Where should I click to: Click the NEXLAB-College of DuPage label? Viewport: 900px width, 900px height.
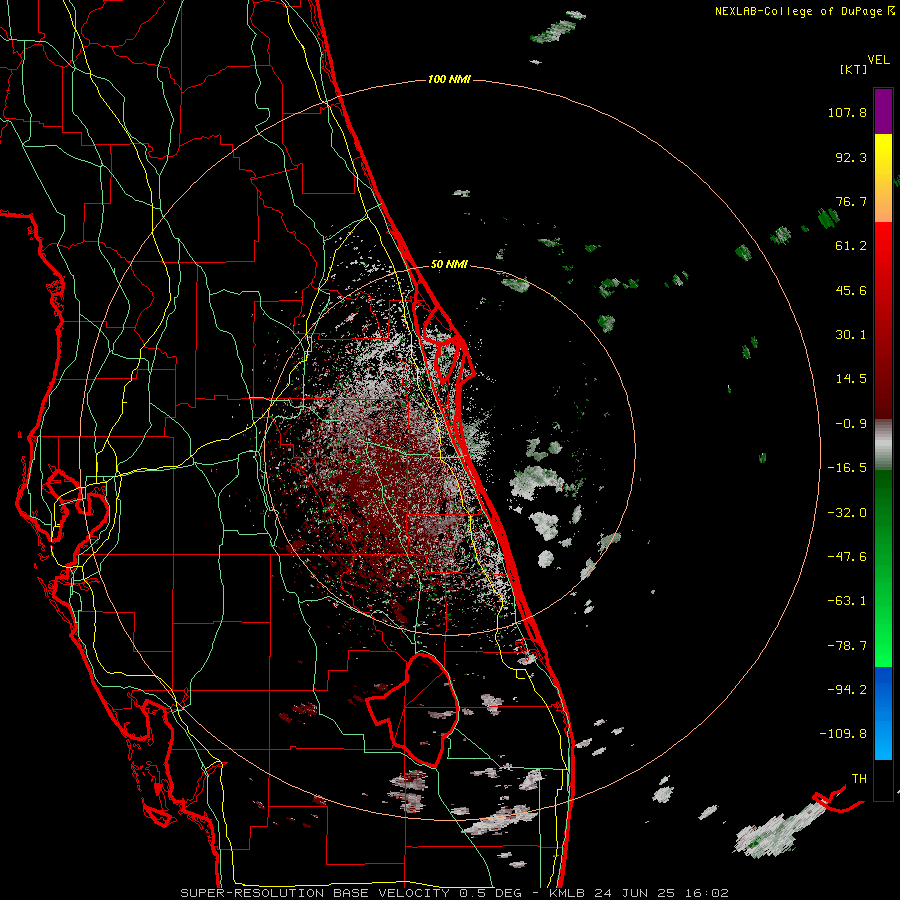coord(805,11)
